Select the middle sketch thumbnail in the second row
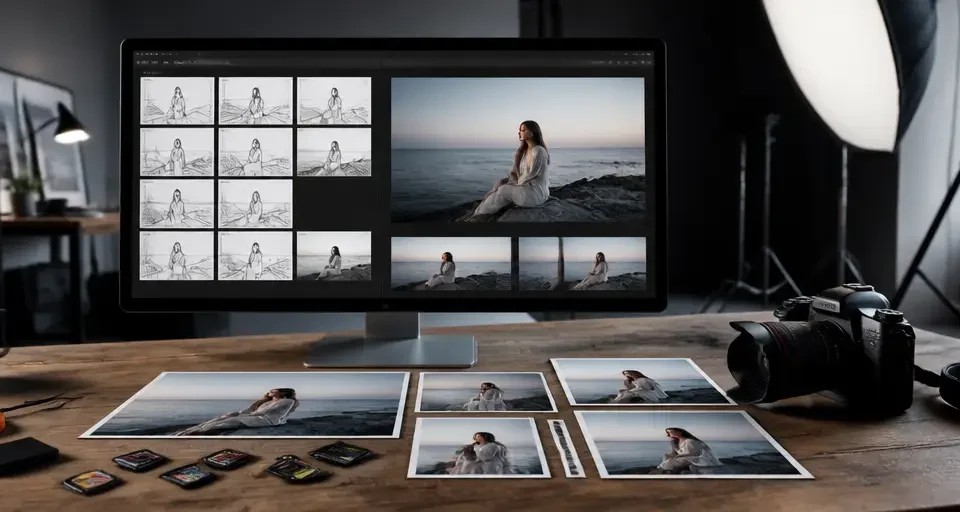Screen dimensions: 960x512 [255, 152]
